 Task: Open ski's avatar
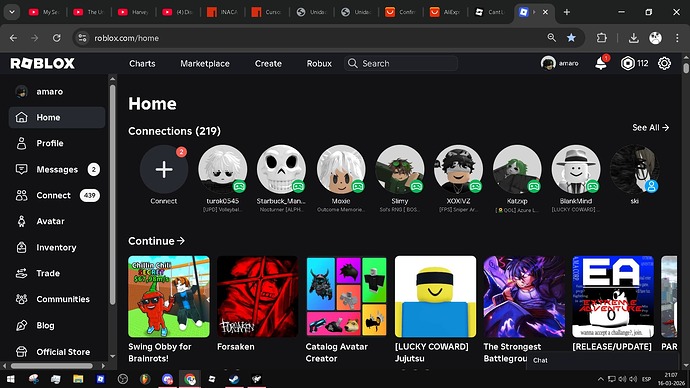click(x=635, y=169)
